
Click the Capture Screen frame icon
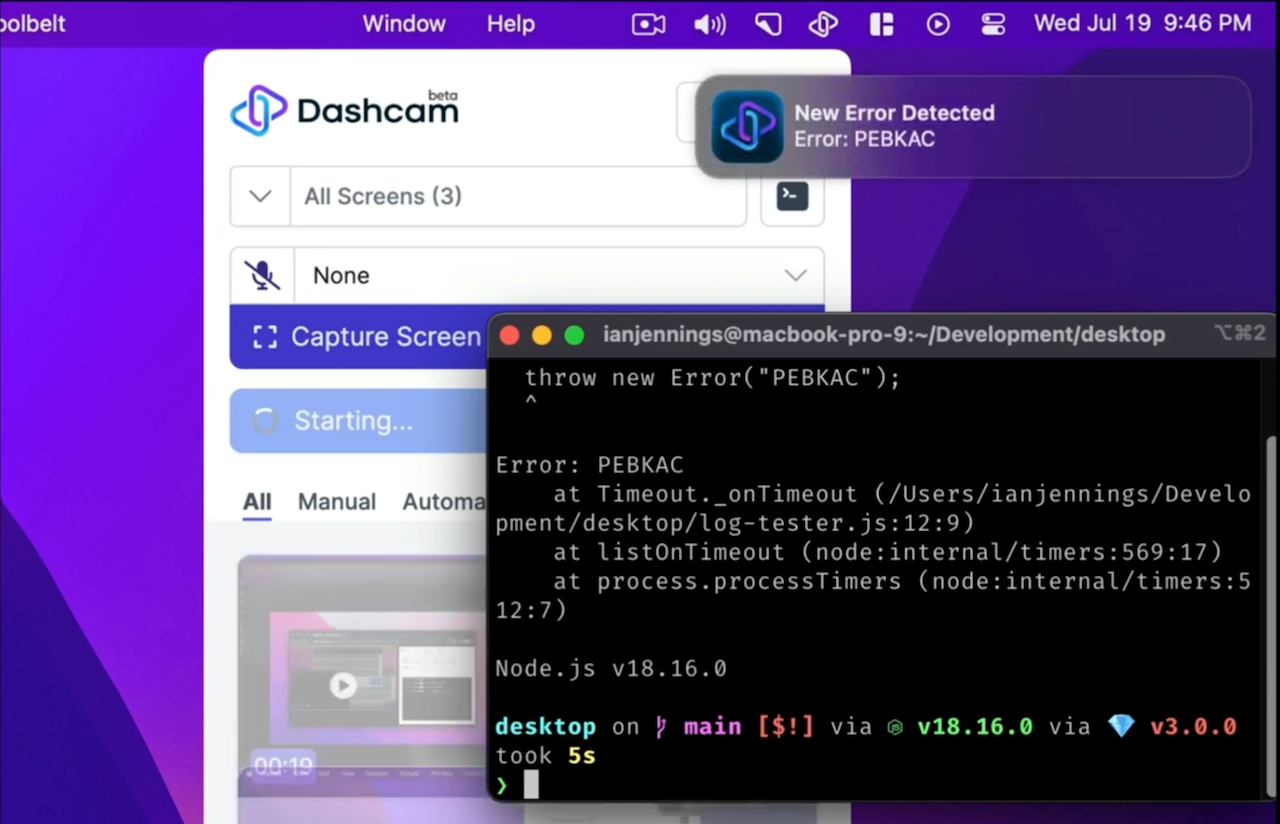click(265, 337)
